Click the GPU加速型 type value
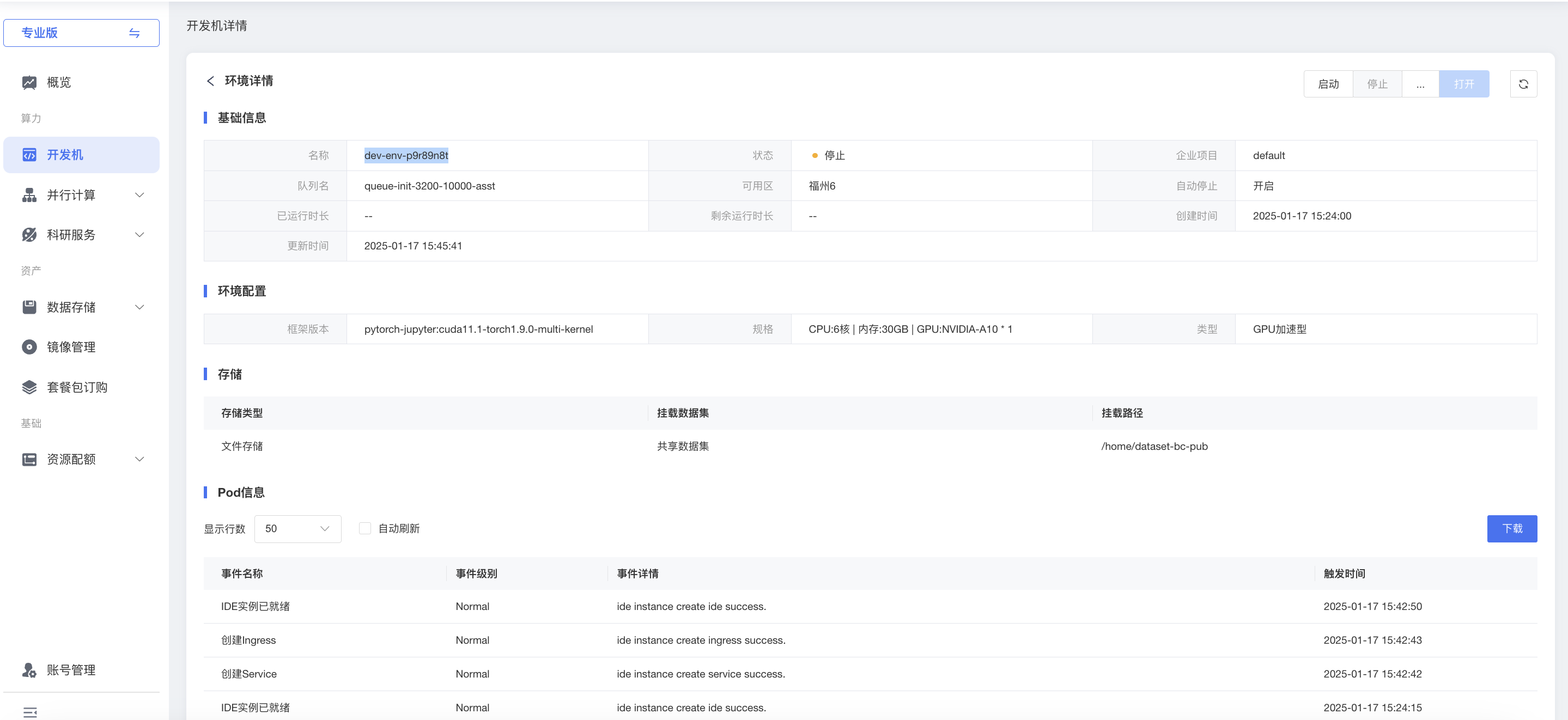The height and width of the screenshot is (720, 1568). pyautogui.click(x=1279, y=328)
